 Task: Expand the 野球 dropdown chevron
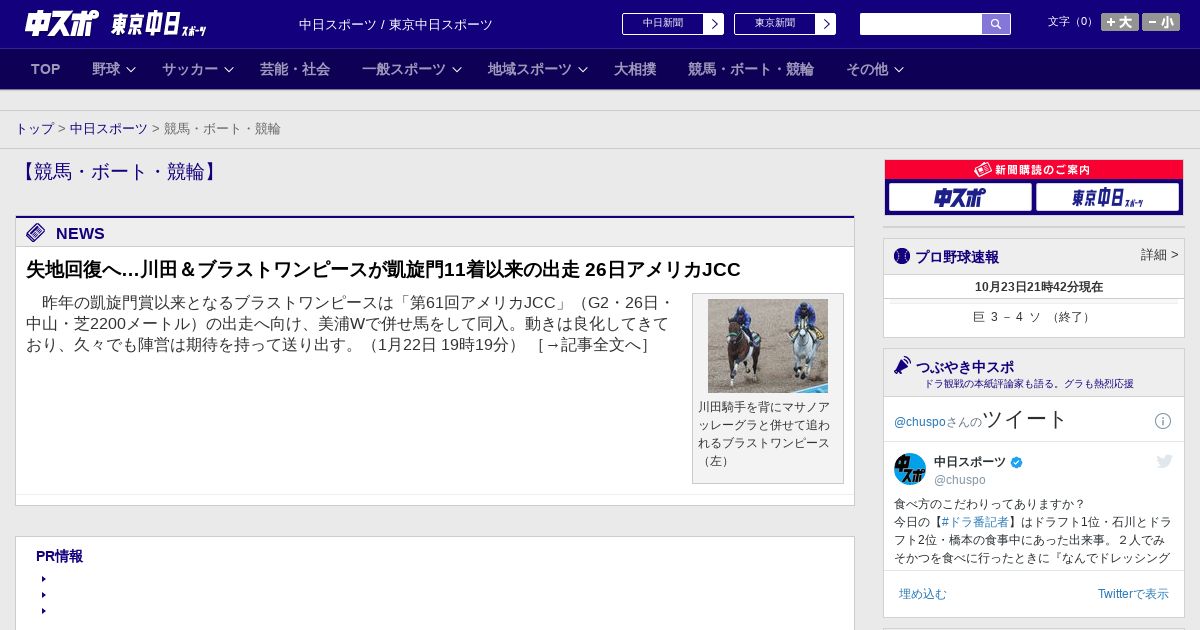tap(131, 70)
